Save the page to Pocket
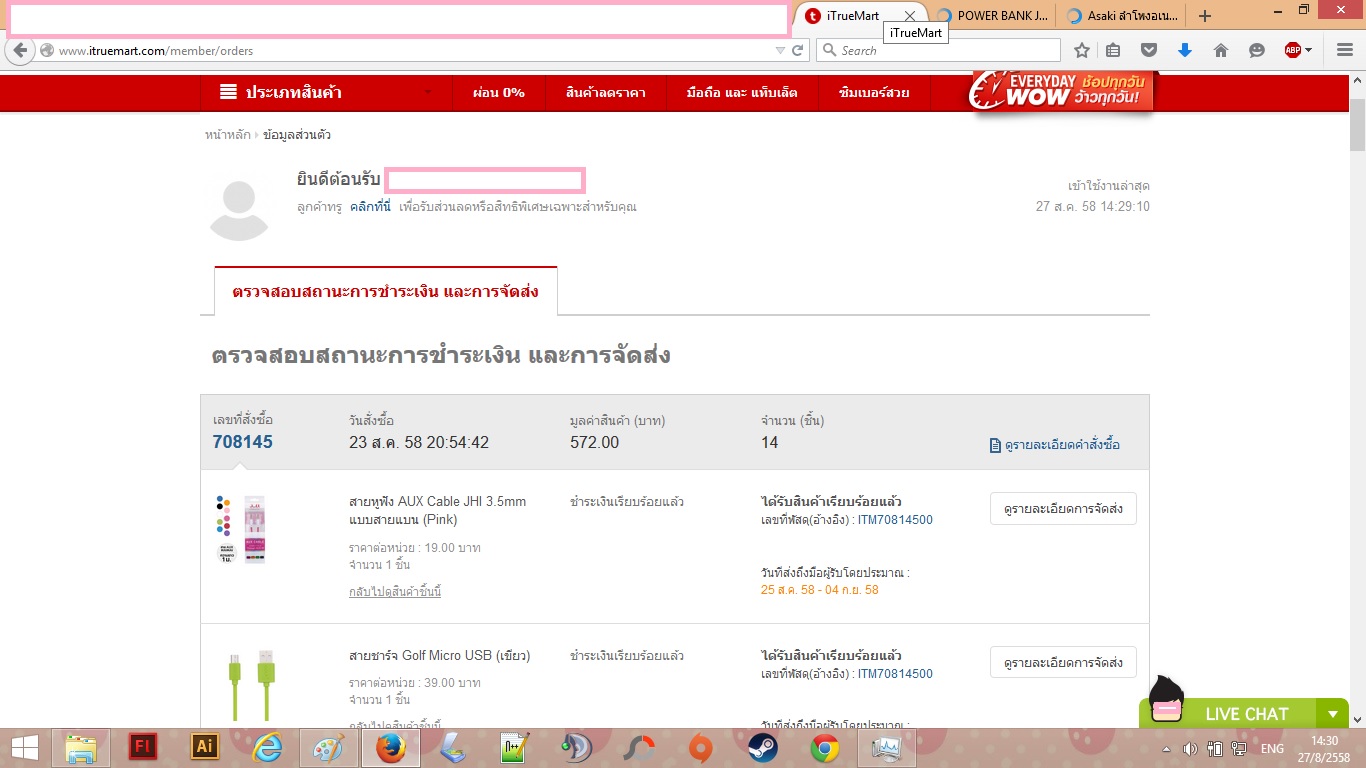This screenshot has height=768, width=1366. coord(1149,50)
